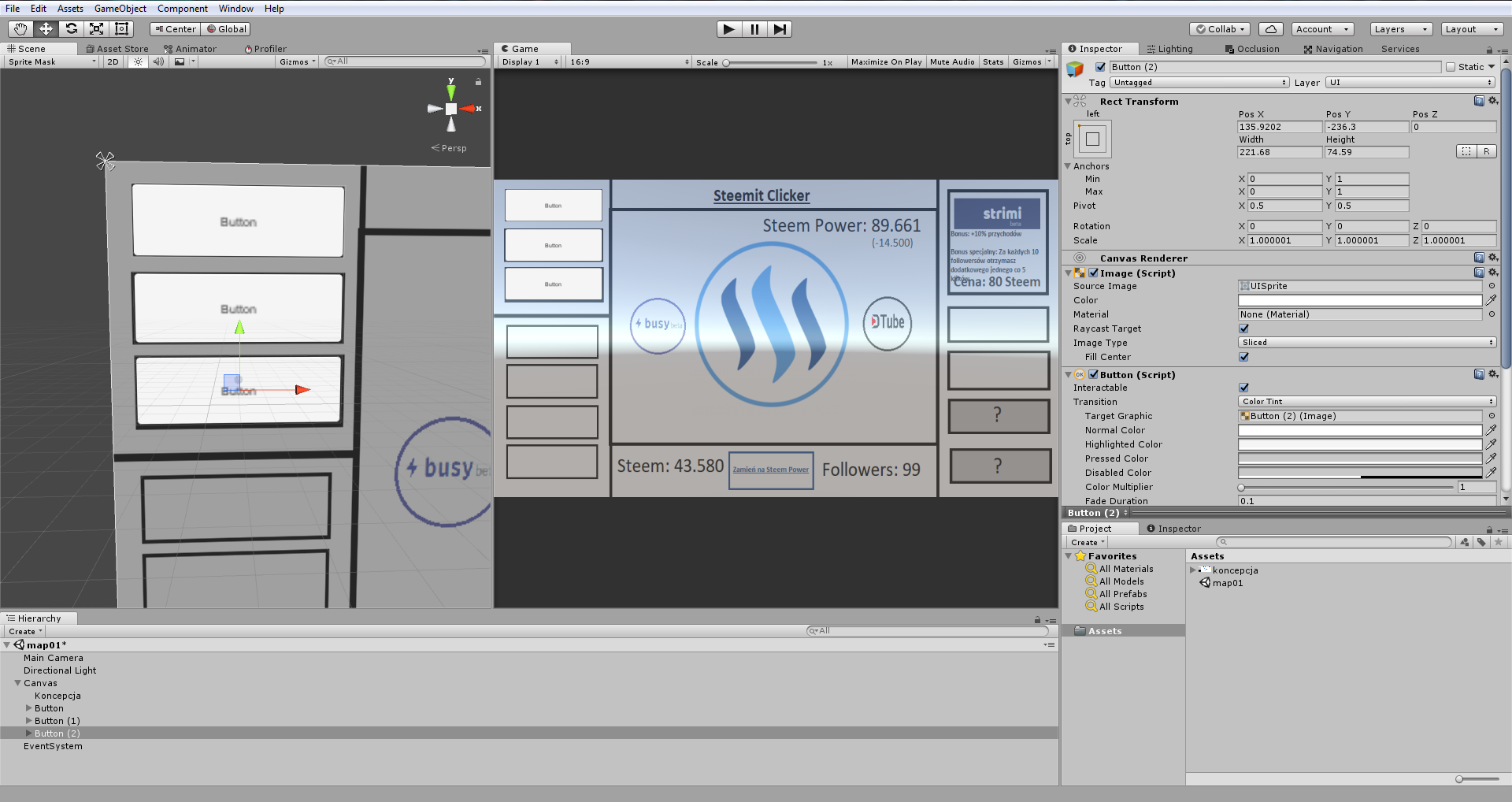Select the Rect Transform tool
The height and width of the screenshot is (802, 1512).
click(122, 29)
